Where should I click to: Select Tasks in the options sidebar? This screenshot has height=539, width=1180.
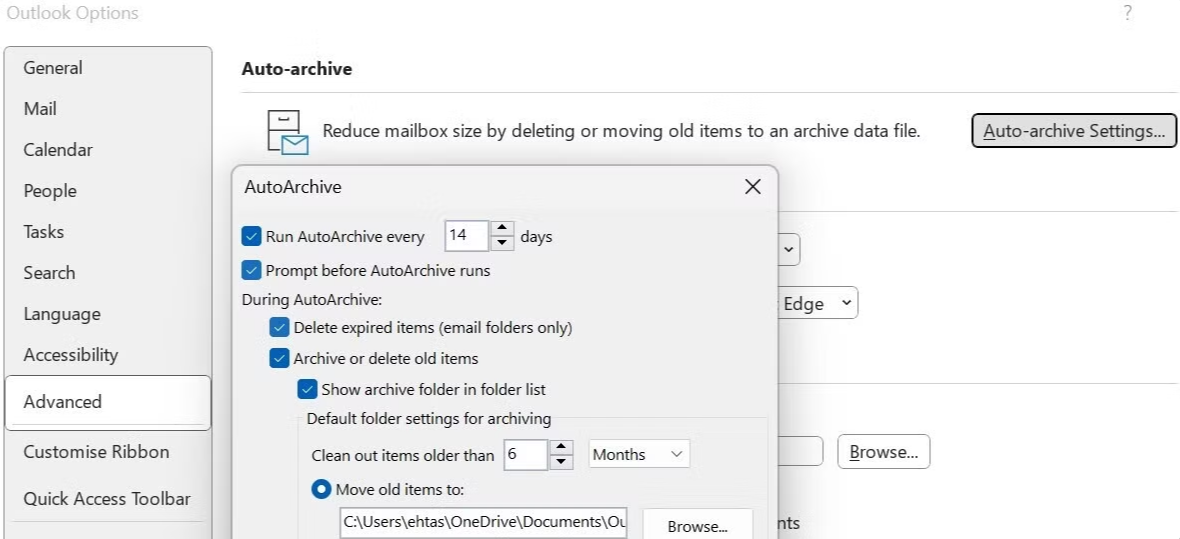108,232
